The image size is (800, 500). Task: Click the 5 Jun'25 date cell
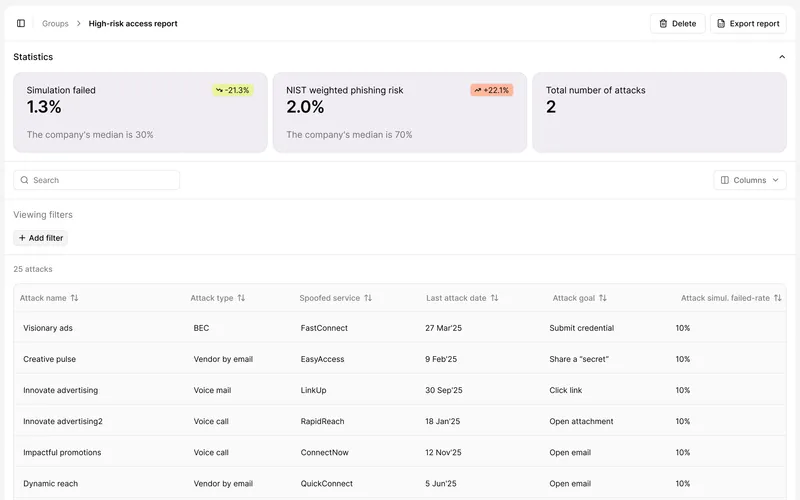(x=441, y=484)
